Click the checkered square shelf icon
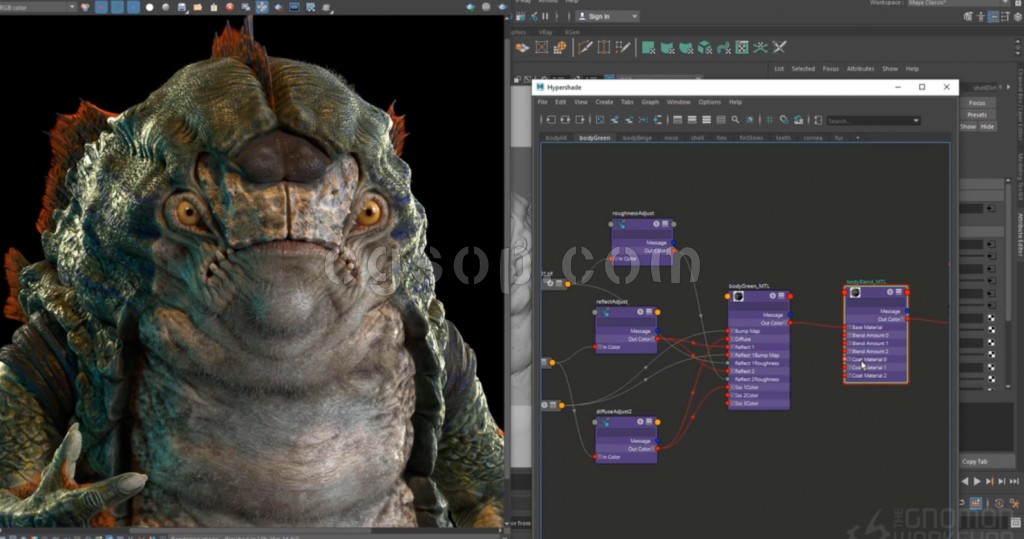 pos(742,47)
